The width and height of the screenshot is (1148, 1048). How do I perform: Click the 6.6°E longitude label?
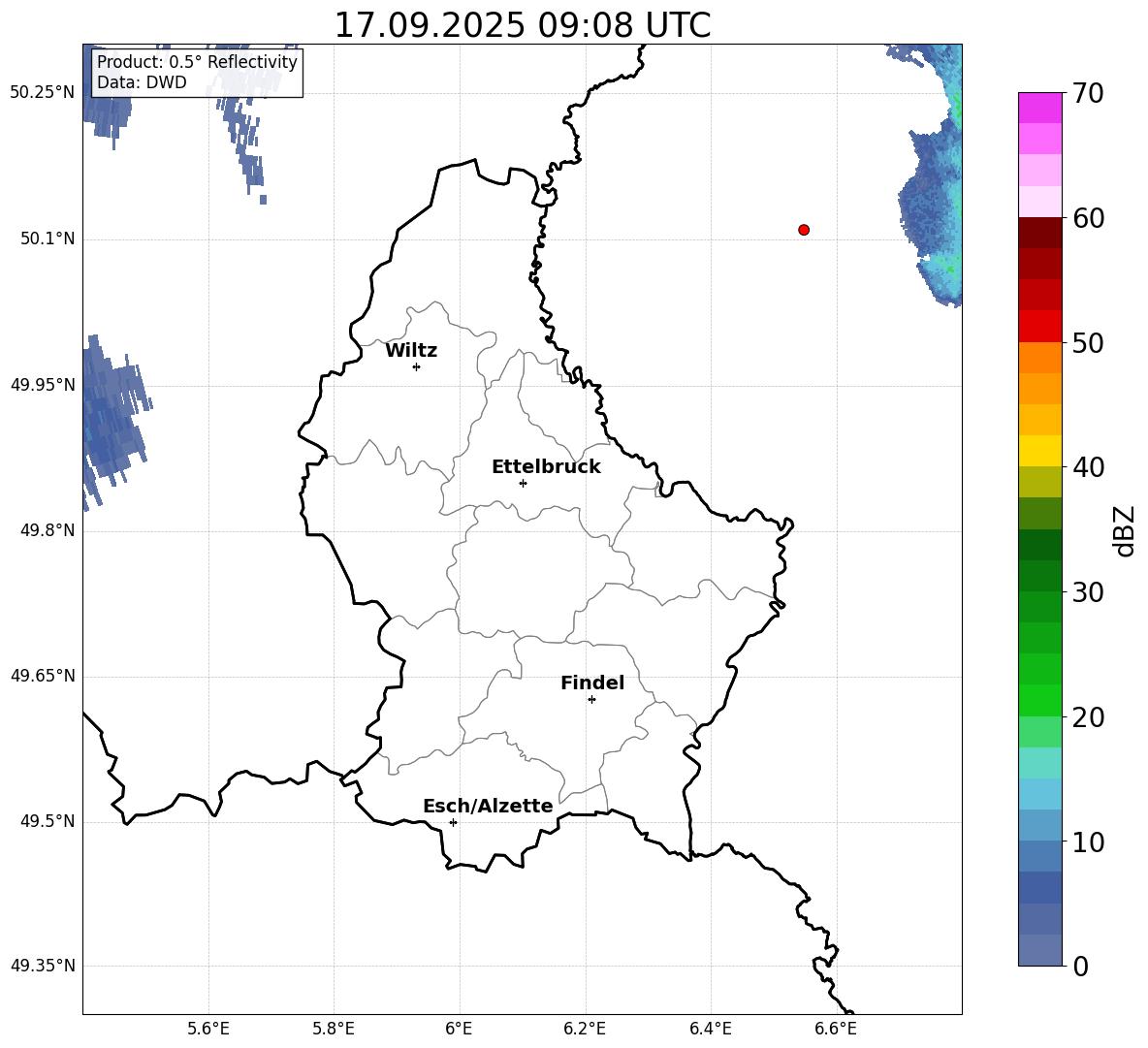(x=836, y=1029)
